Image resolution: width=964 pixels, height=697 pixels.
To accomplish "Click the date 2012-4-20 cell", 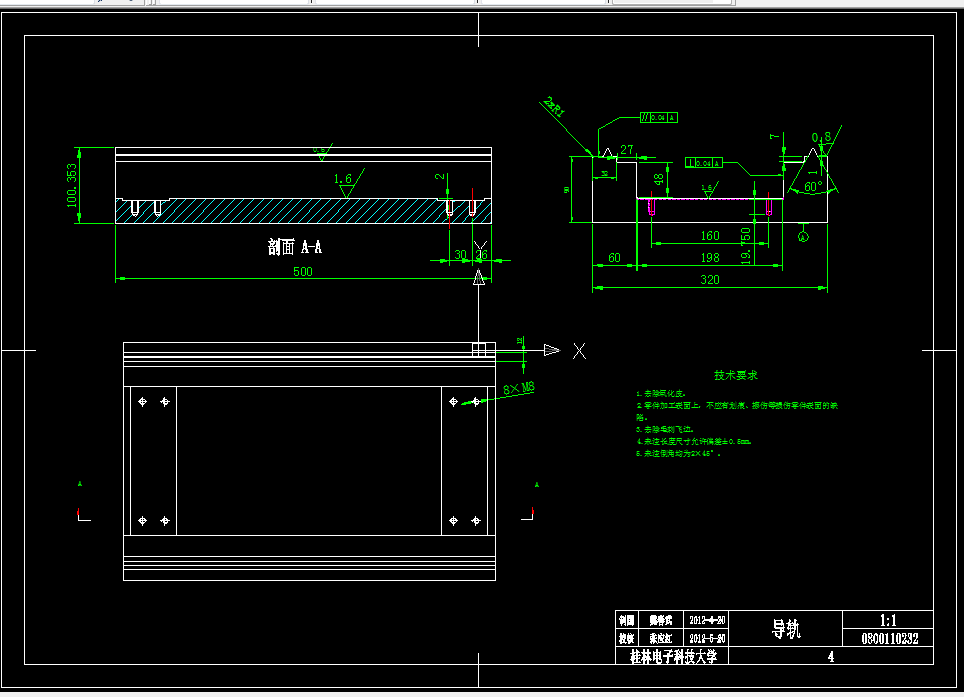I will click(706, 620).
